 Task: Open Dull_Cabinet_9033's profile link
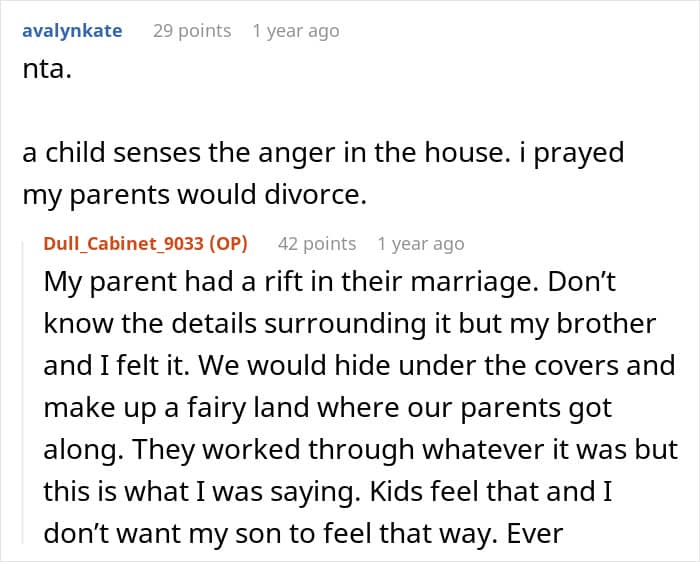tap(122, 243)
